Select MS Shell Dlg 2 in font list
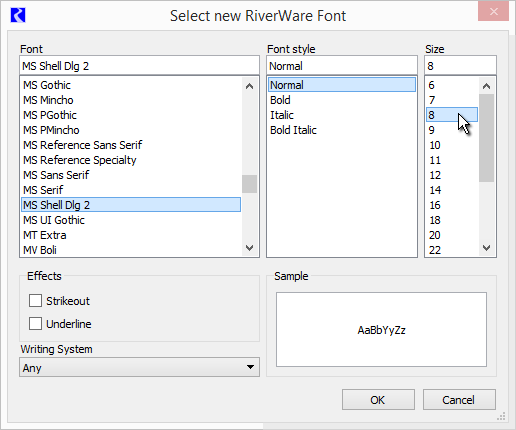This screenshot has height=430, width=516. (x=131, y=205)
